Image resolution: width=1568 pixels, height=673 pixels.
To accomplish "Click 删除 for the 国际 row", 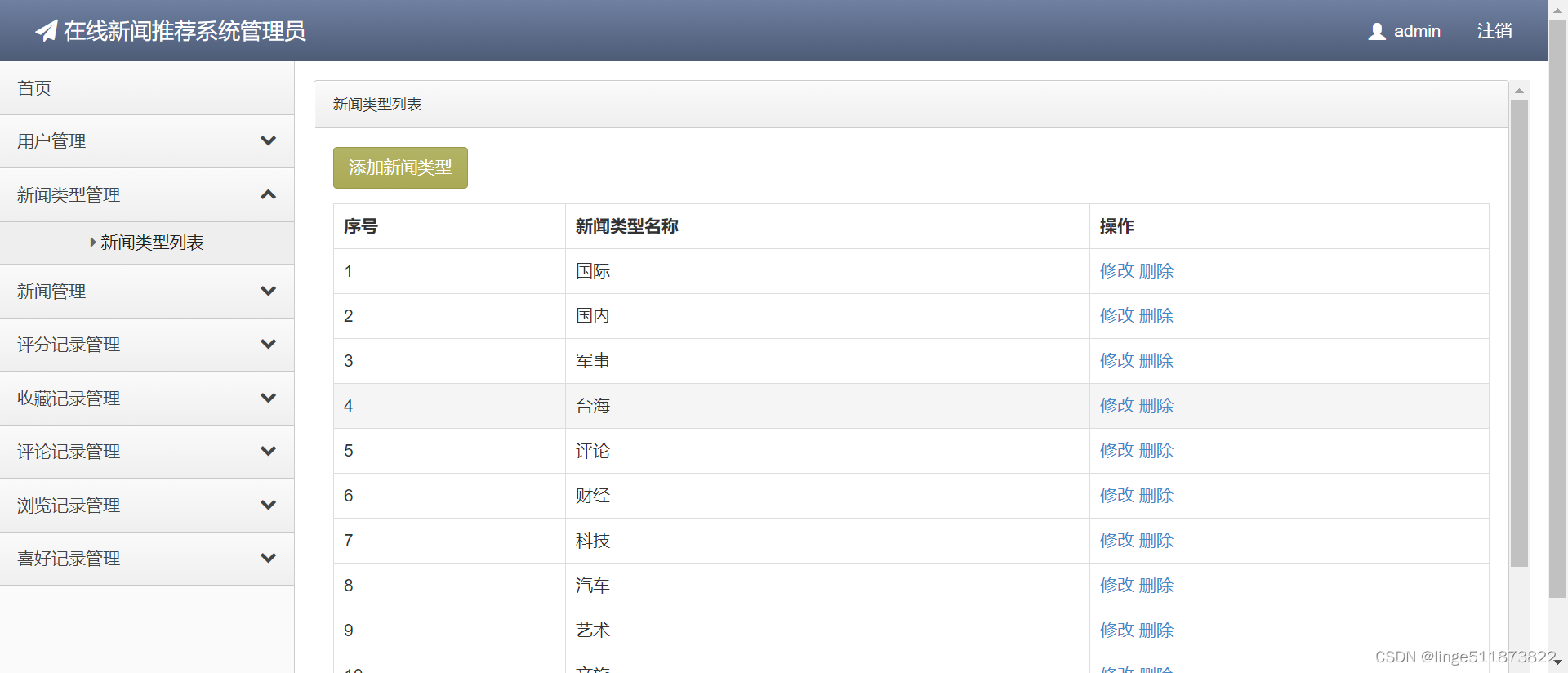I will [1156, 271].
